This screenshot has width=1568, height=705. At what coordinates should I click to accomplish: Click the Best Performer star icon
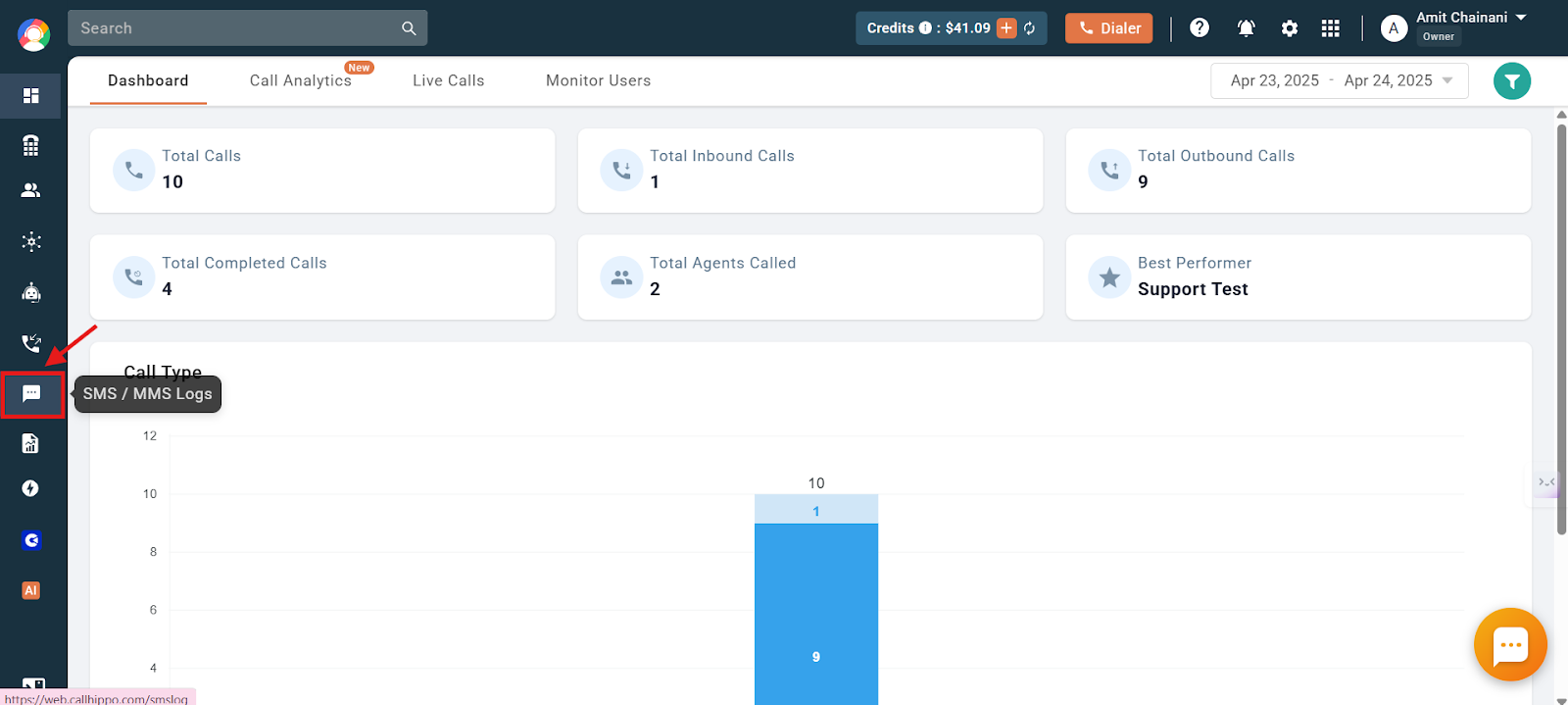pos(1109,277)
